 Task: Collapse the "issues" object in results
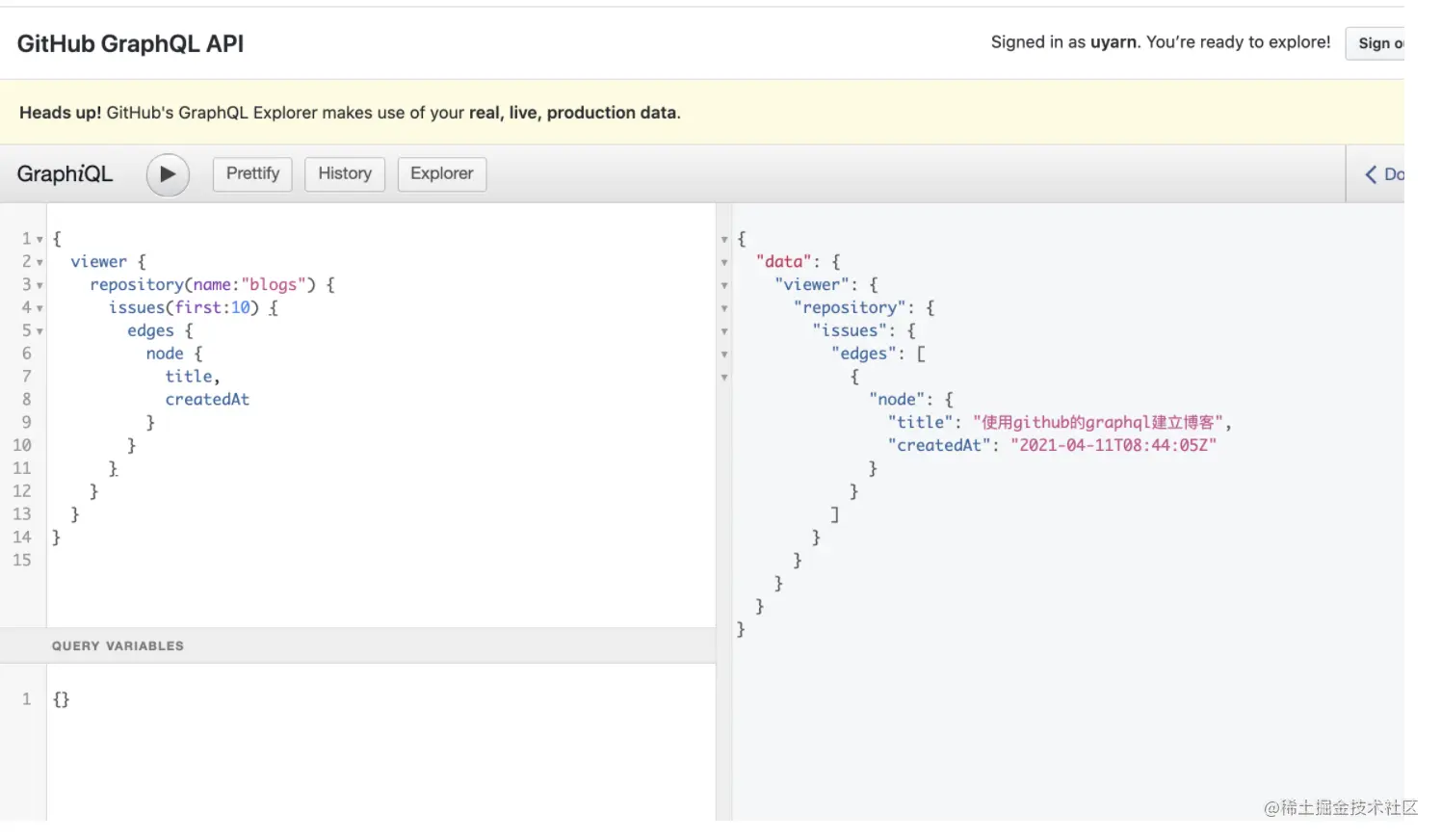tap(724, 331)
